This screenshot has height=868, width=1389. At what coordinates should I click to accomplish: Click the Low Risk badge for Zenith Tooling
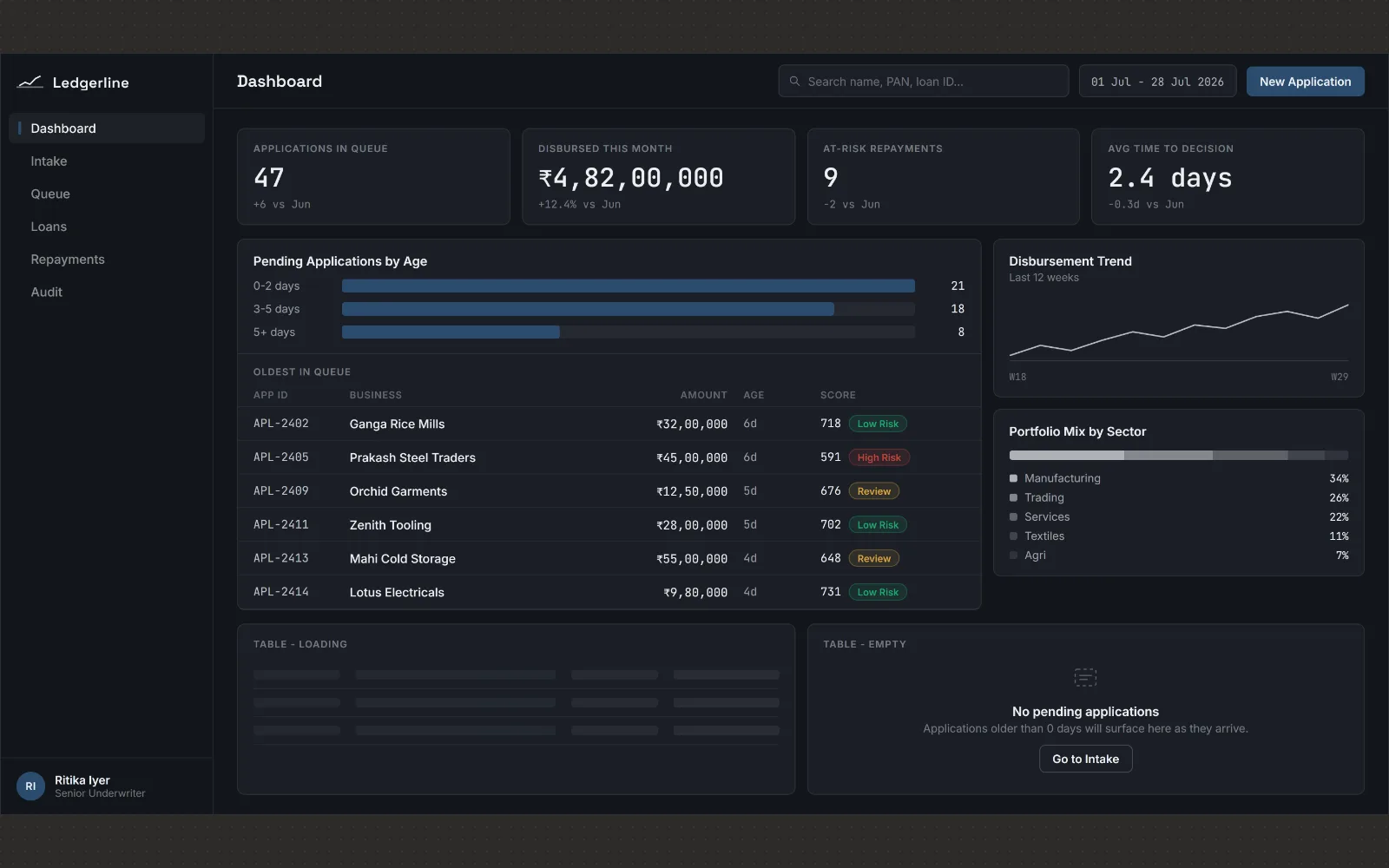pos(878,525)
